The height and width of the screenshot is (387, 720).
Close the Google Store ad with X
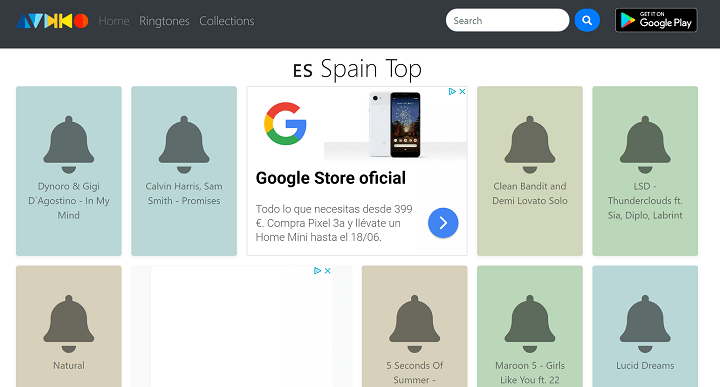(x=462, y=91)
